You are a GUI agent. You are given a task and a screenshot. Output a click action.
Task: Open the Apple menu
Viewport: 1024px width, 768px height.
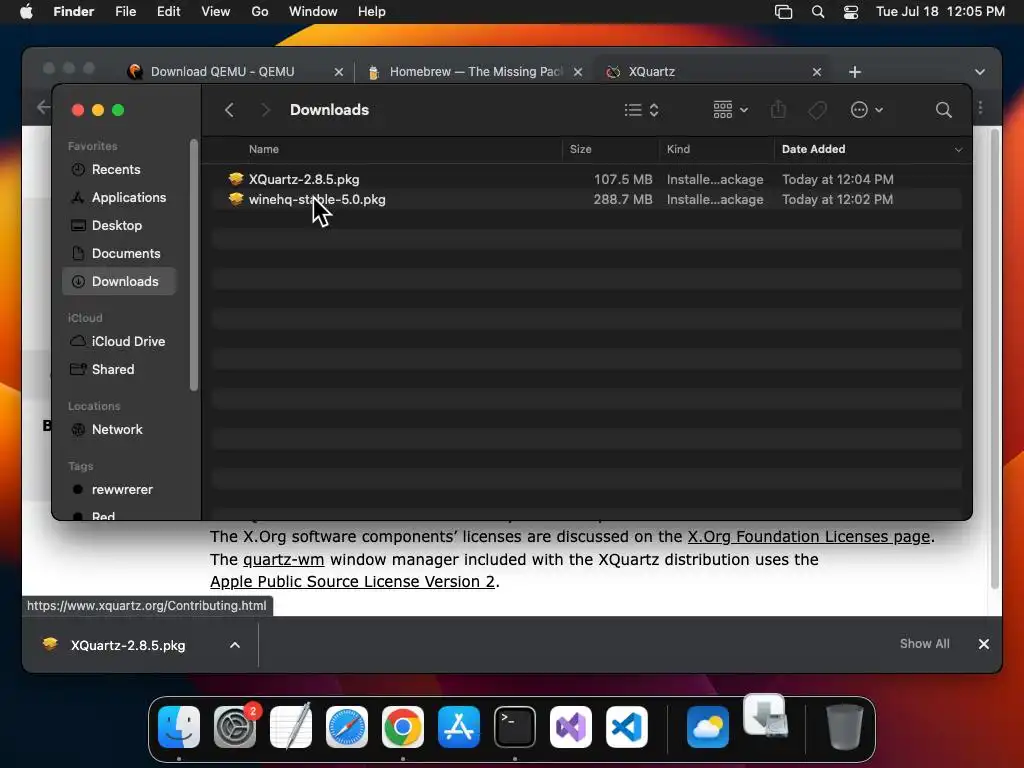26,12
